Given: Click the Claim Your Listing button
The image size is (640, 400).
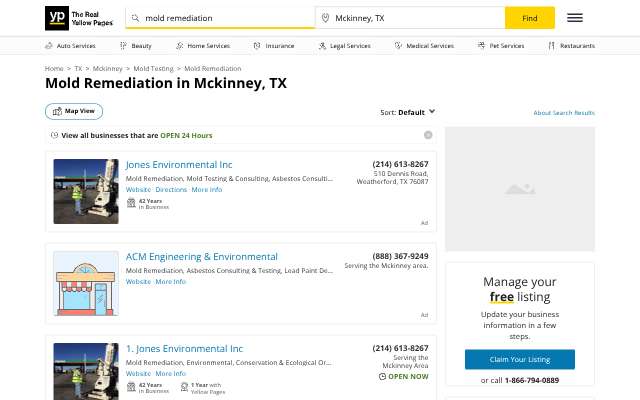Looking at the screenshot, I should 520,359.
